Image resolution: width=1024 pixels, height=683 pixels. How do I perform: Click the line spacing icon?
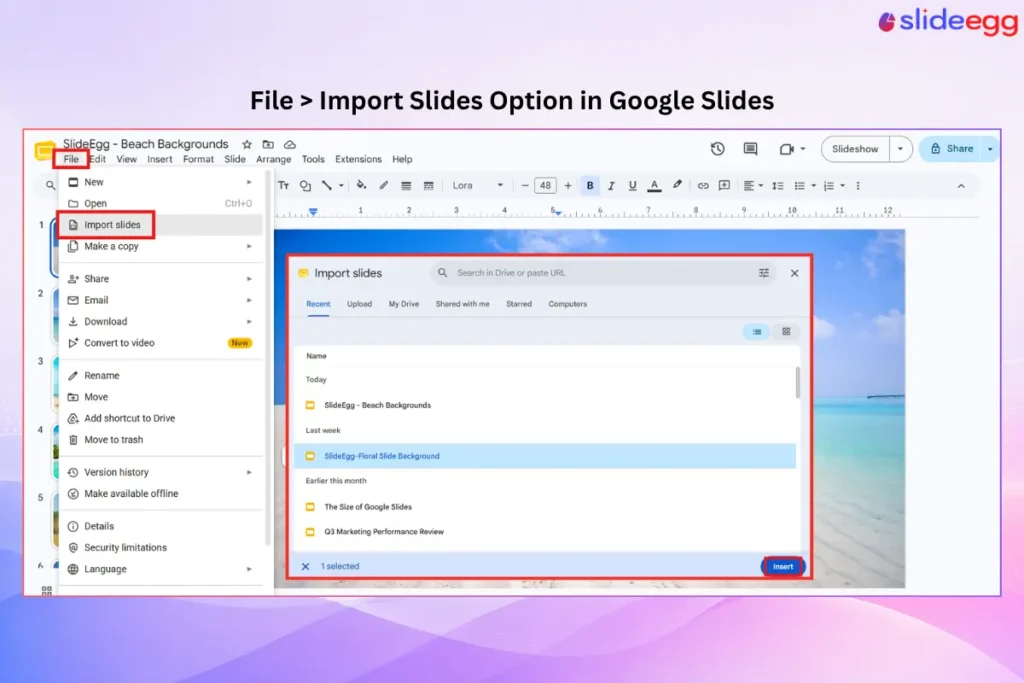[777, 185]
